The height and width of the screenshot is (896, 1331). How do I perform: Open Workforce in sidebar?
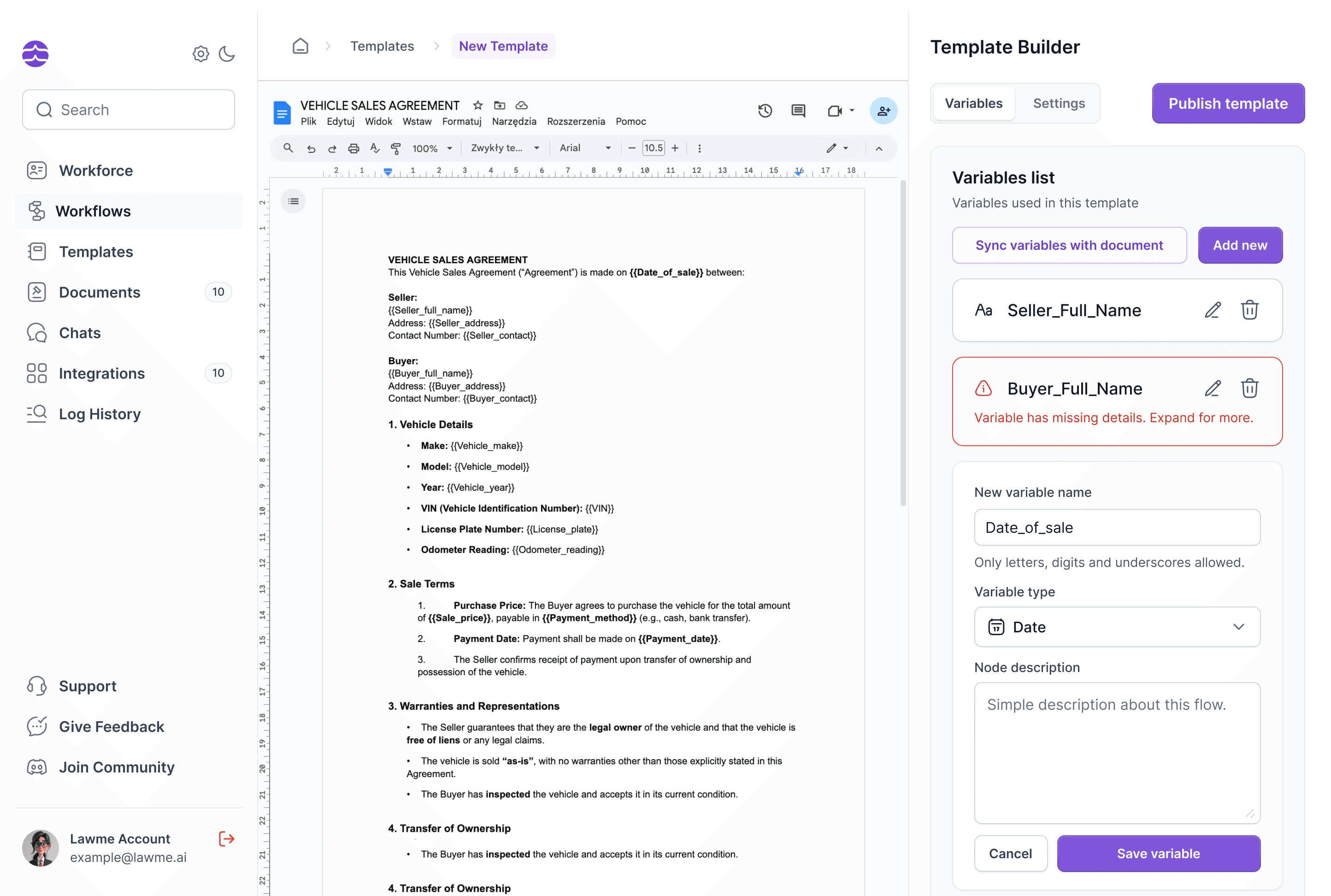click(129, 170)
